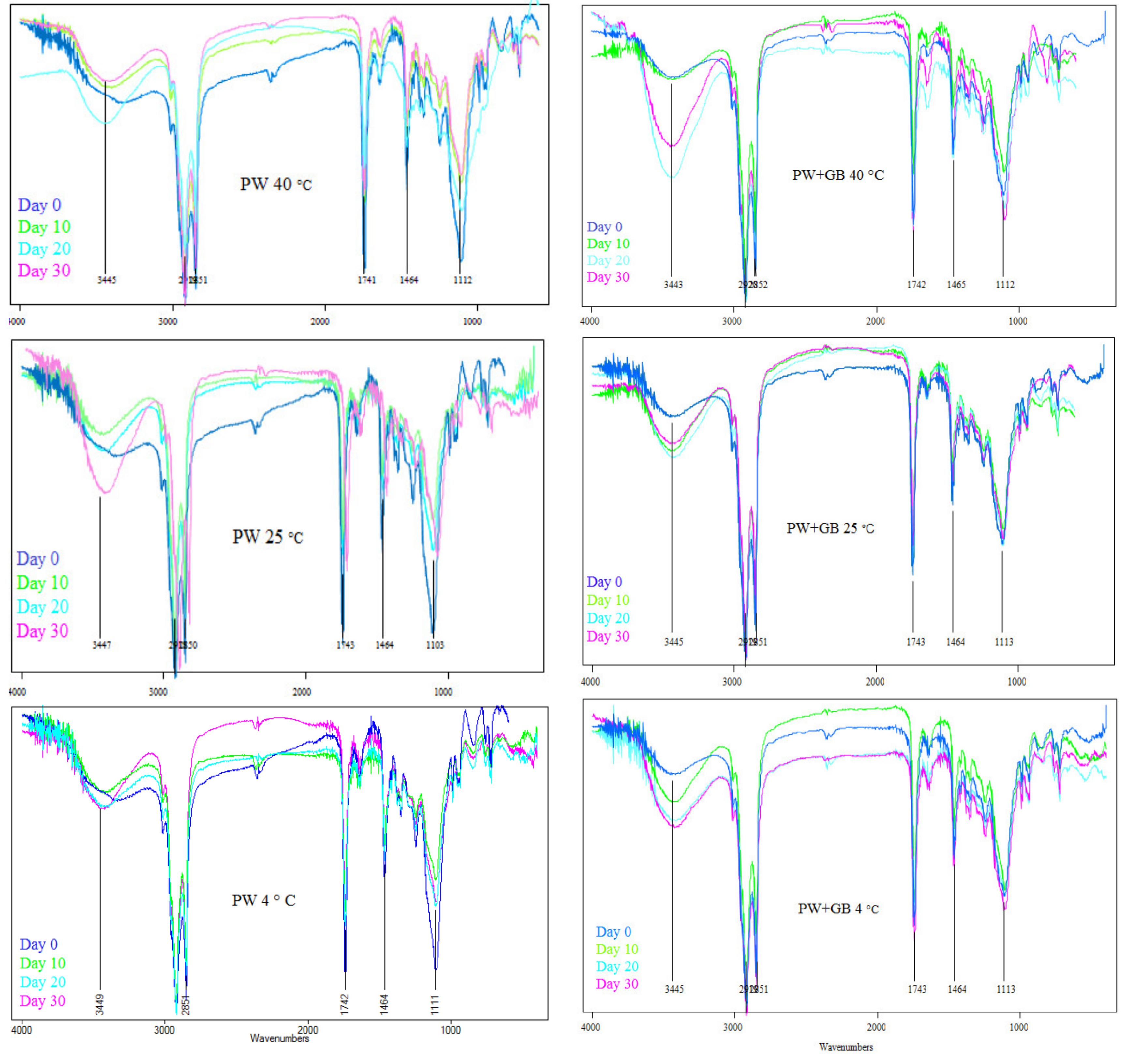
Task: Click 'Day 30' legend in PW 25 °C chart
Action: [43, 631]
